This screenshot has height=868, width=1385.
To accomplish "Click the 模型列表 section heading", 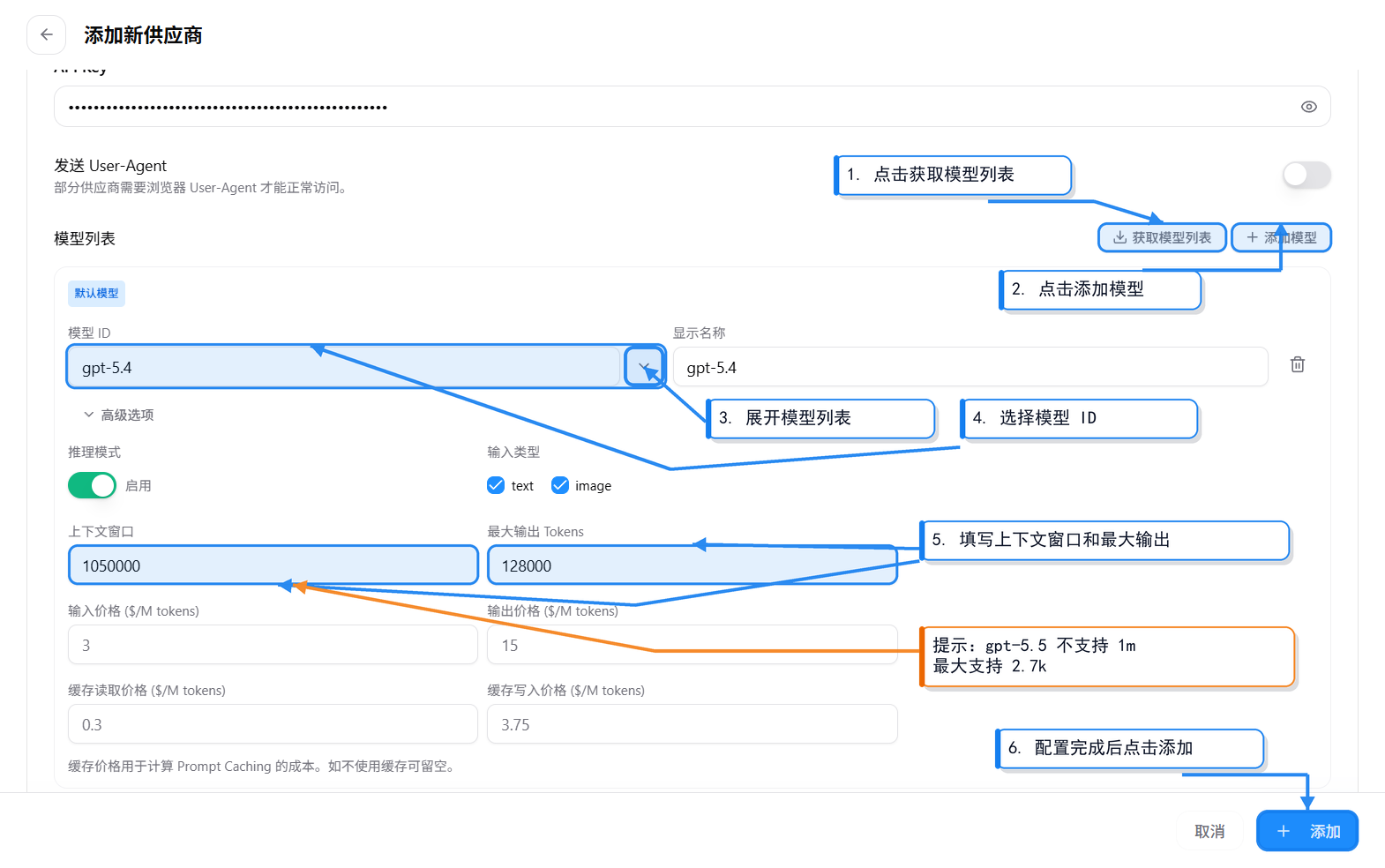I will pyautogui.click(x=85, y=238).
